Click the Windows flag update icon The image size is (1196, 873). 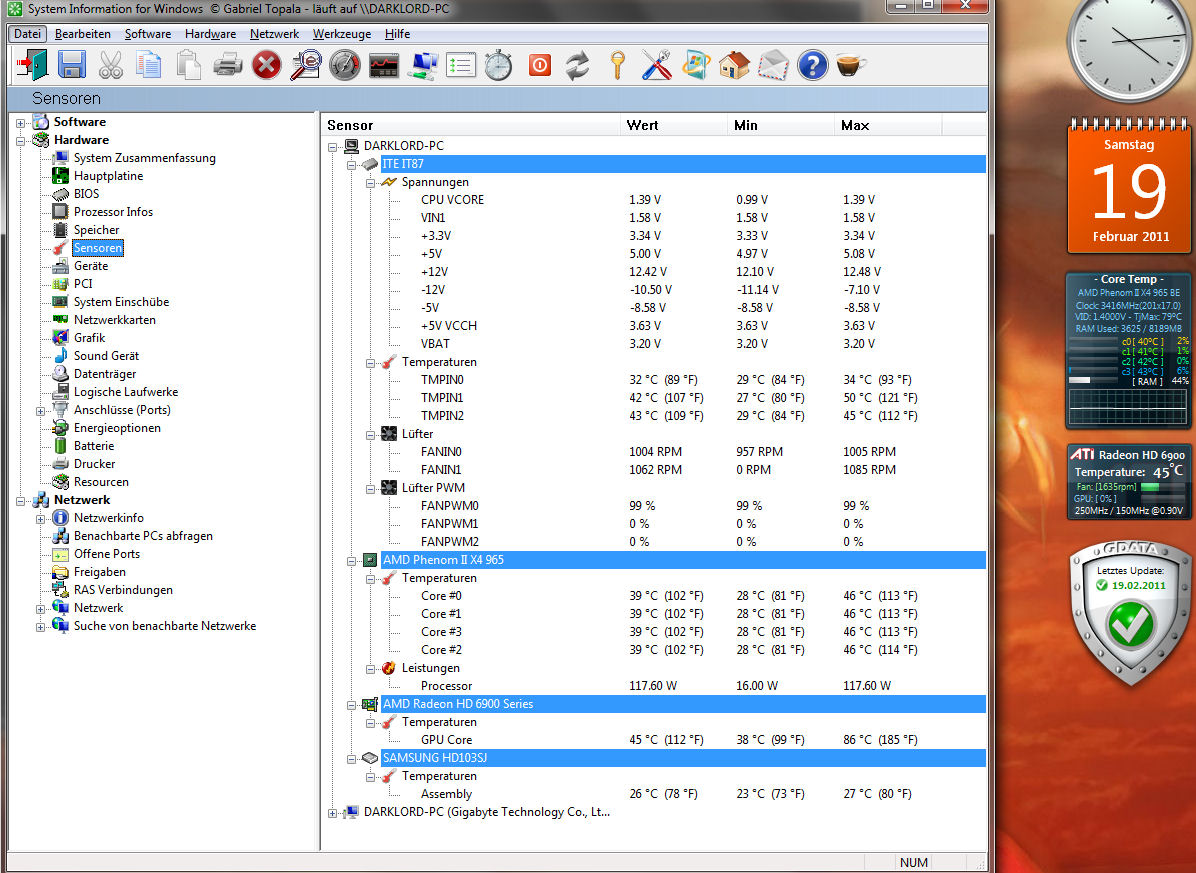[x=696, y=65]
